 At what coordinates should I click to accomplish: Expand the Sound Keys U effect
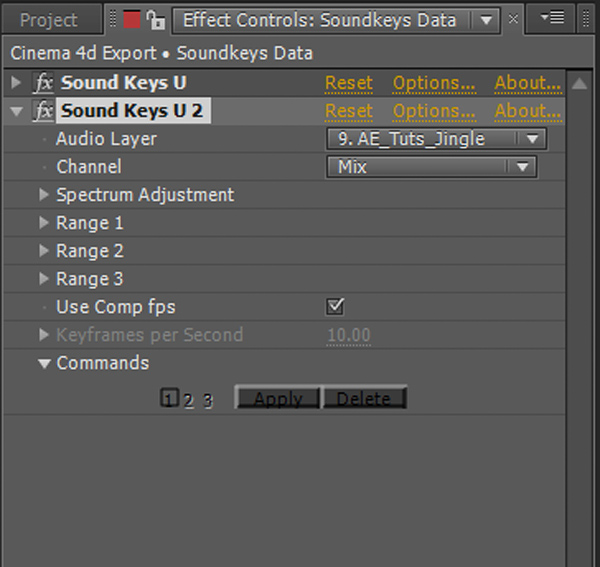[x=16, y=82]
